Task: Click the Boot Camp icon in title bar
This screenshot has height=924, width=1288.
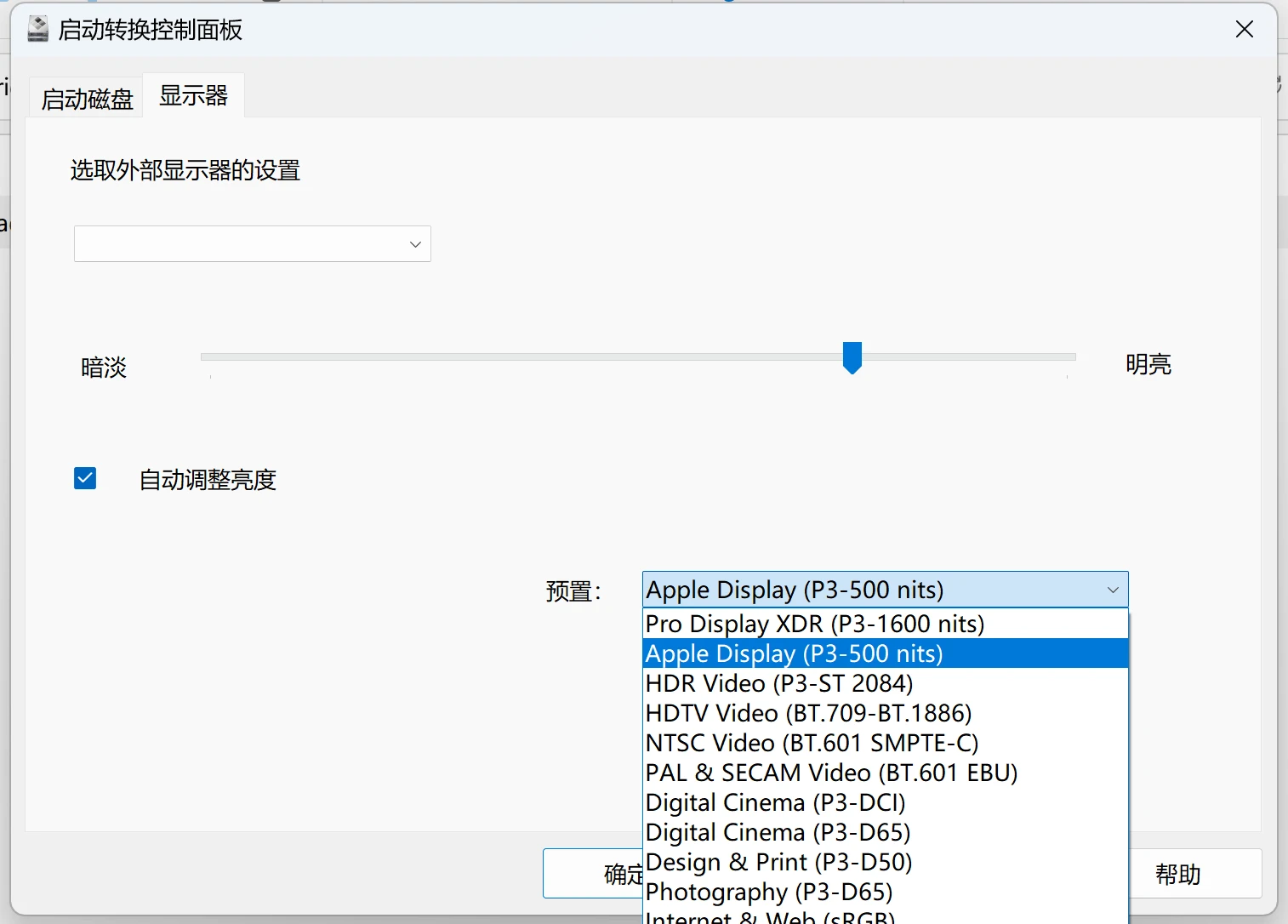Action: coord(37,30)
